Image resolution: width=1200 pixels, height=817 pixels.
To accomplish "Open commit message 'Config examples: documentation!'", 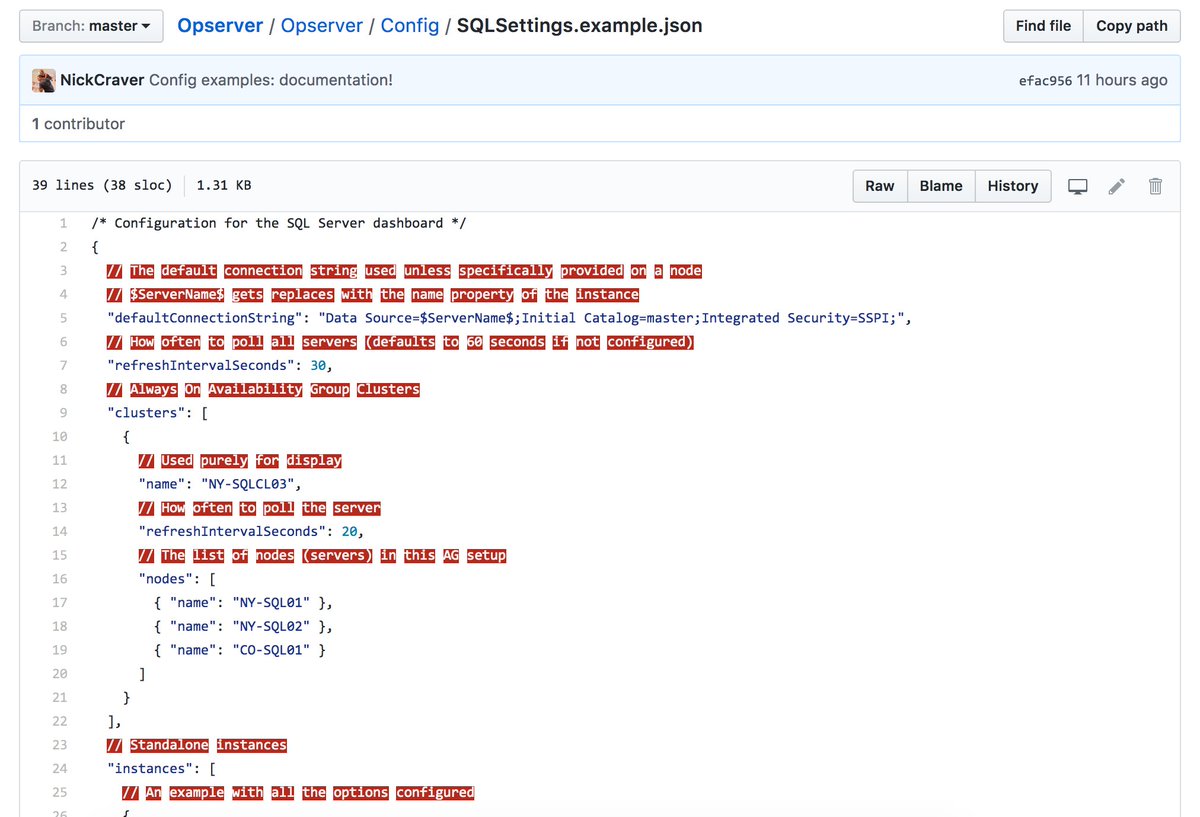I will (271, 80).
